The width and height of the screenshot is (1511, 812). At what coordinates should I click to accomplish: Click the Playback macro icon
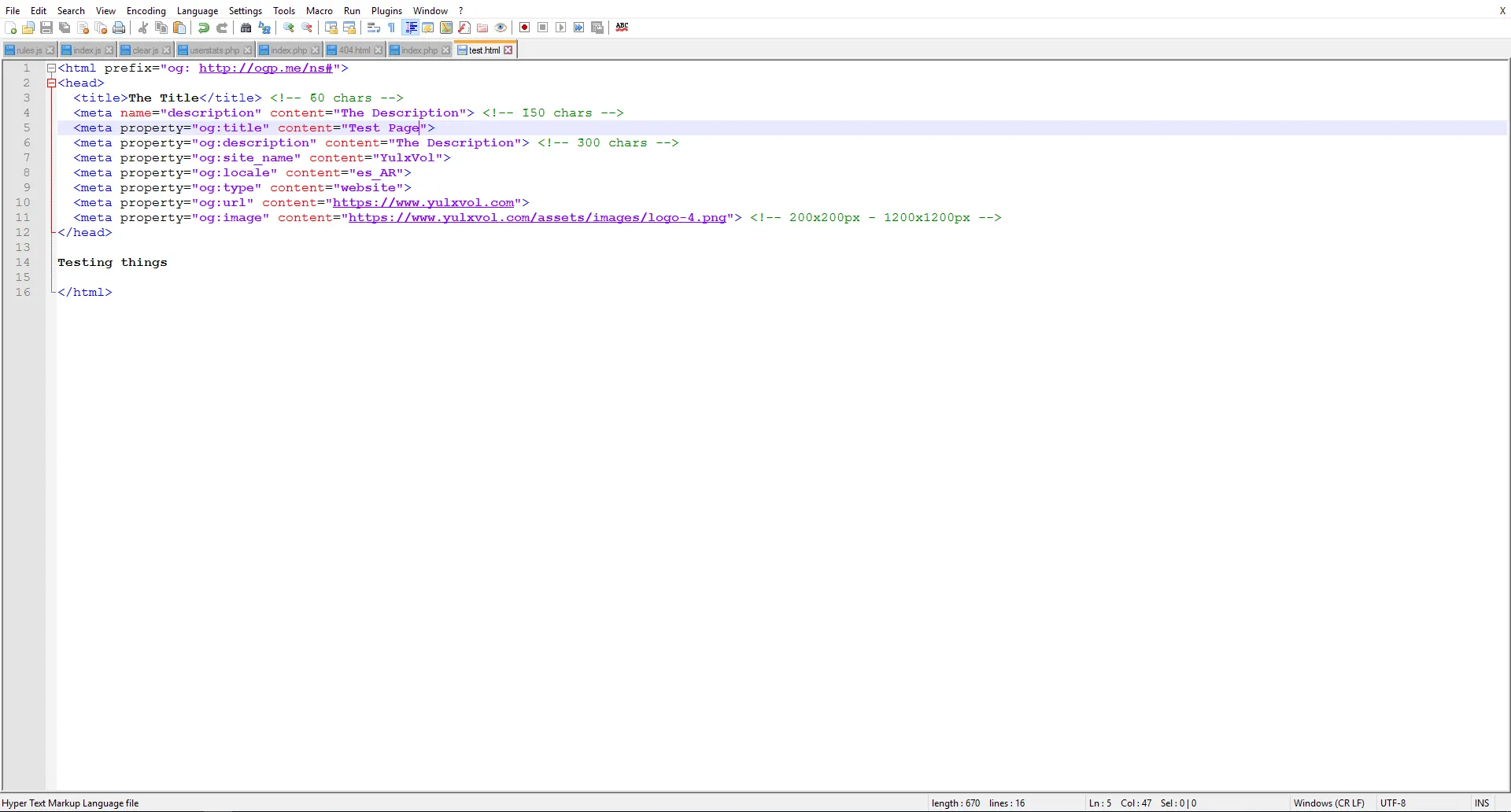561,28
